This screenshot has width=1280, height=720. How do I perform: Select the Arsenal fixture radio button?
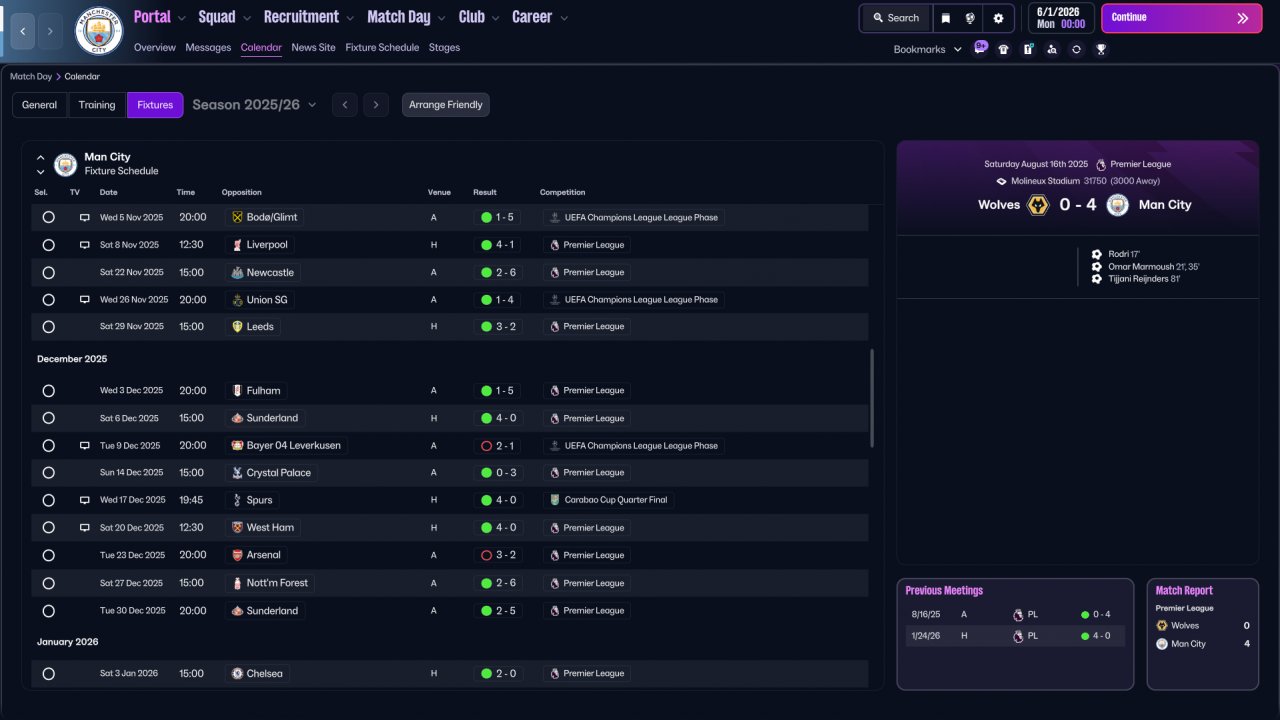coord(48,555)
